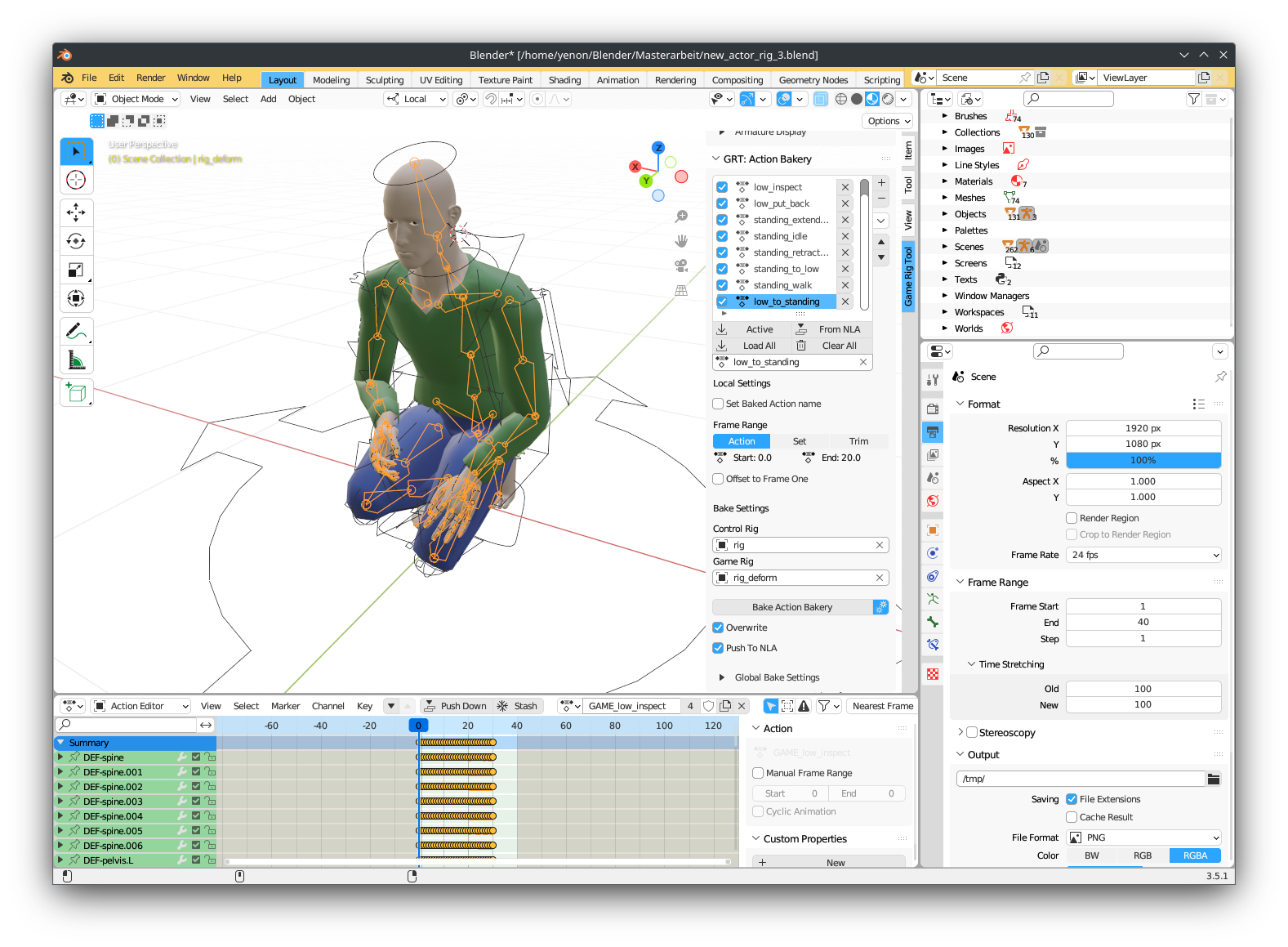Image resolution: width=1288 pixels, height=947 pixels.
Task: Switch to the Sculpting workspace tab
Action: point(384,80)
